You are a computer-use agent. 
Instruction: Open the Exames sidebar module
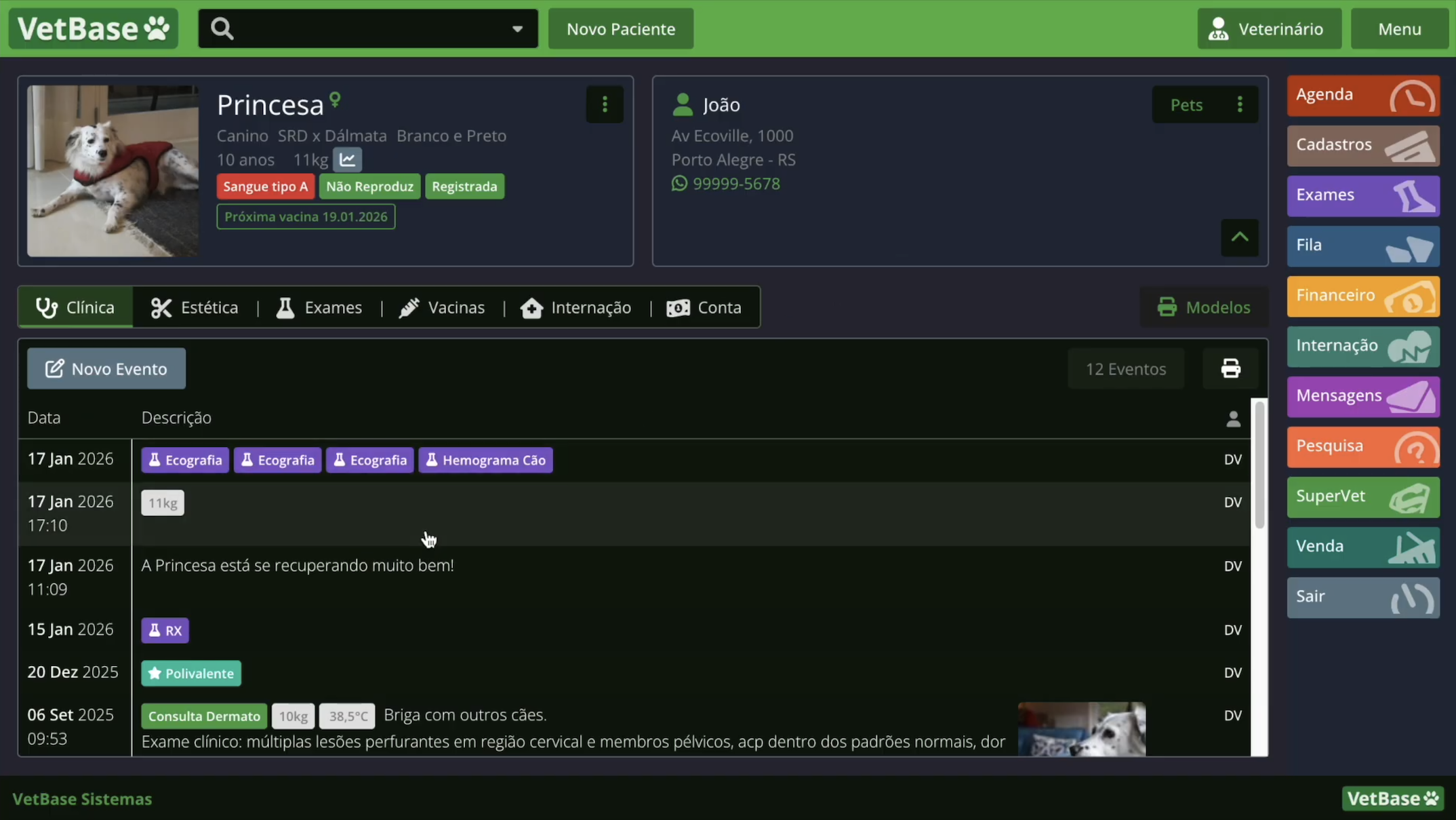click(x=1362, y=195)
